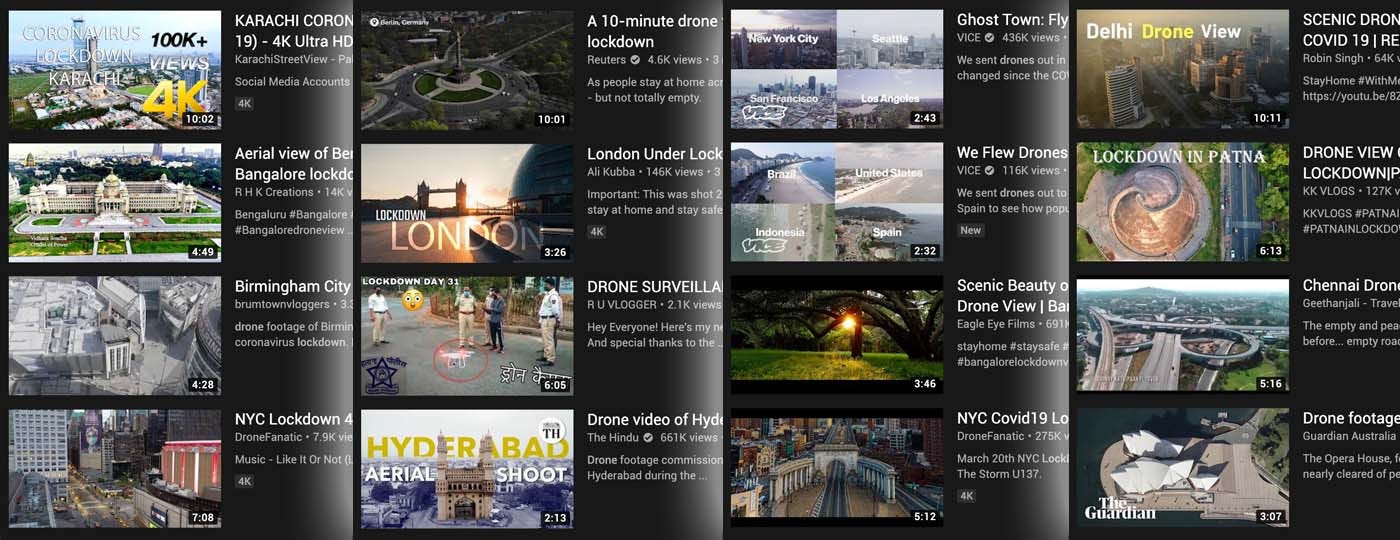Visit The Hindu channel
This screenshot has height=540, width=1400.
pyautogui.click(x=612, y=438)
